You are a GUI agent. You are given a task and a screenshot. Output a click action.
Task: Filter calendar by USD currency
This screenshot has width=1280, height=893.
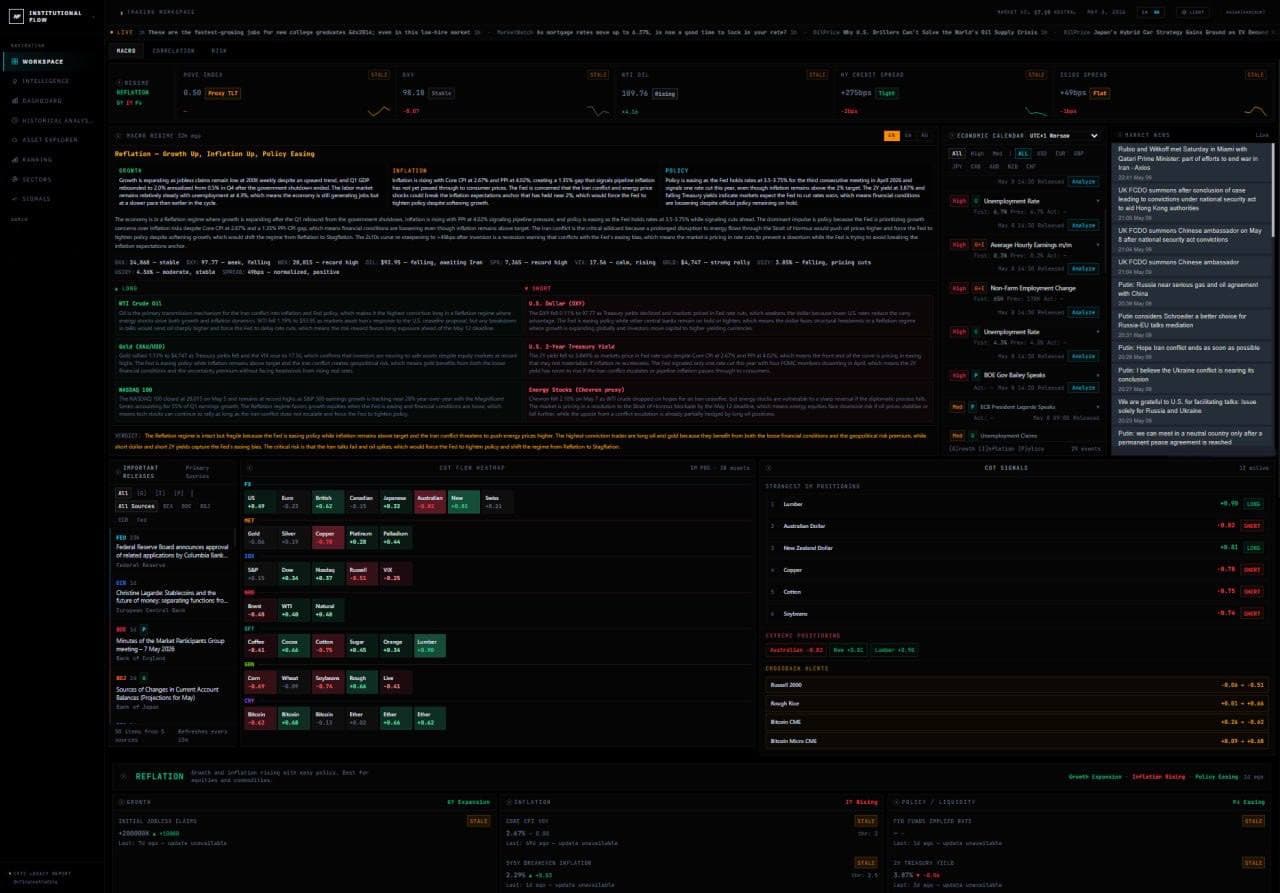click(1043, 153)
